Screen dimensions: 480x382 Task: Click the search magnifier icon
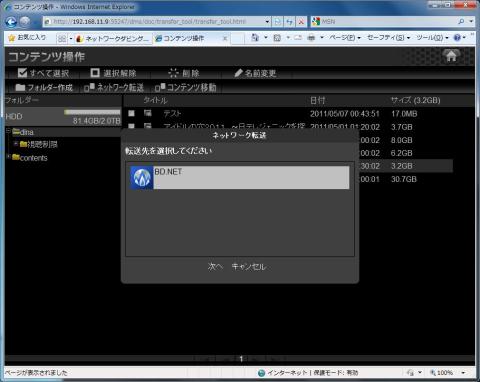tap(461, 22)
